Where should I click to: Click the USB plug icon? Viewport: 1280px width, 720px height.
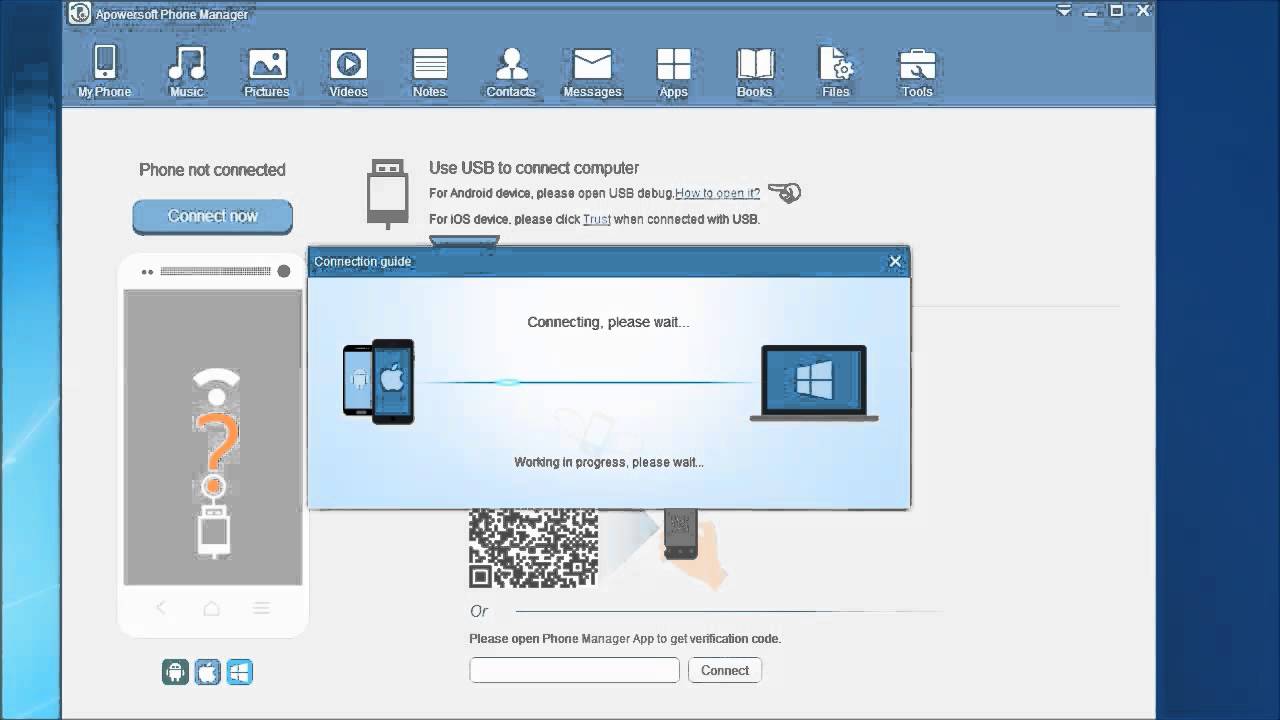click(387, 193)
